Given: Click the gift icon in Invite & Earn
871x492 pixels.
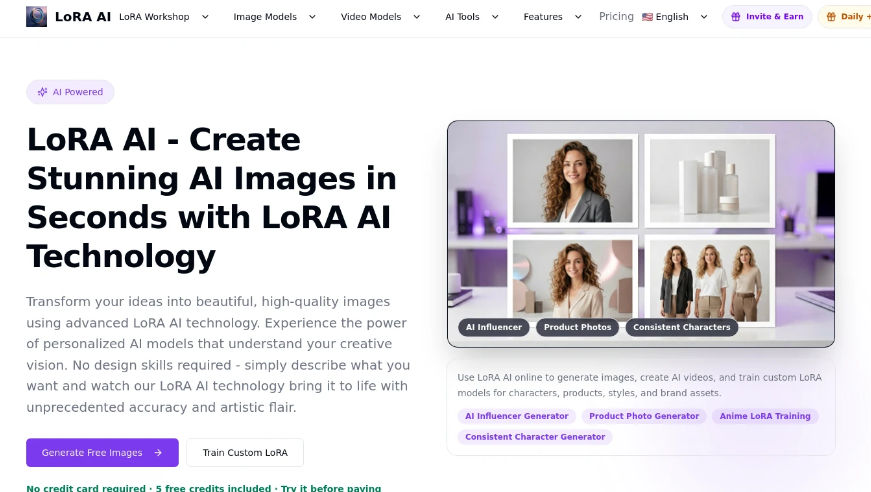Looking at the screenshot, I should click(735, 17).
